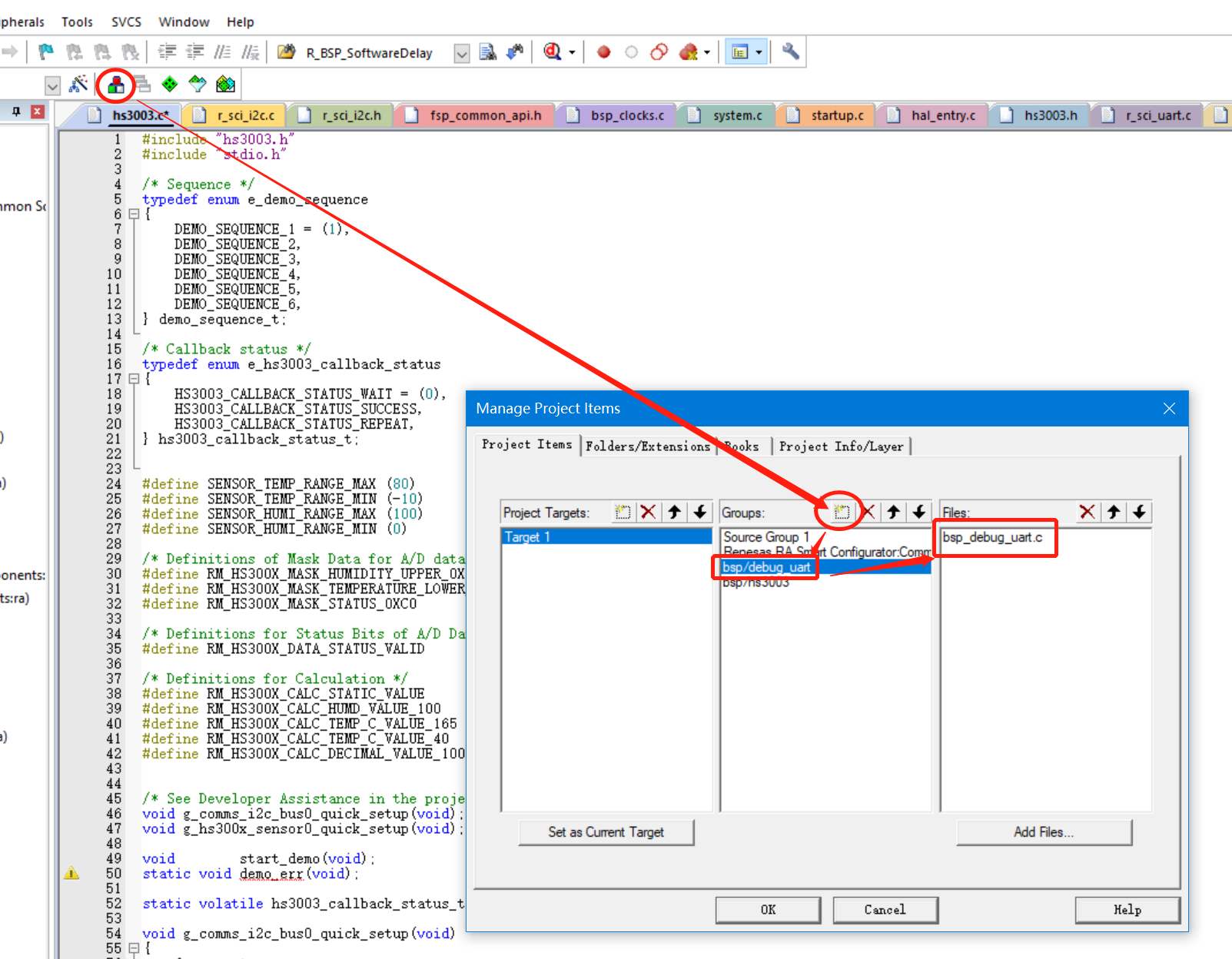Switch to Folders/Extensions dialog tab

pos(648,446)
